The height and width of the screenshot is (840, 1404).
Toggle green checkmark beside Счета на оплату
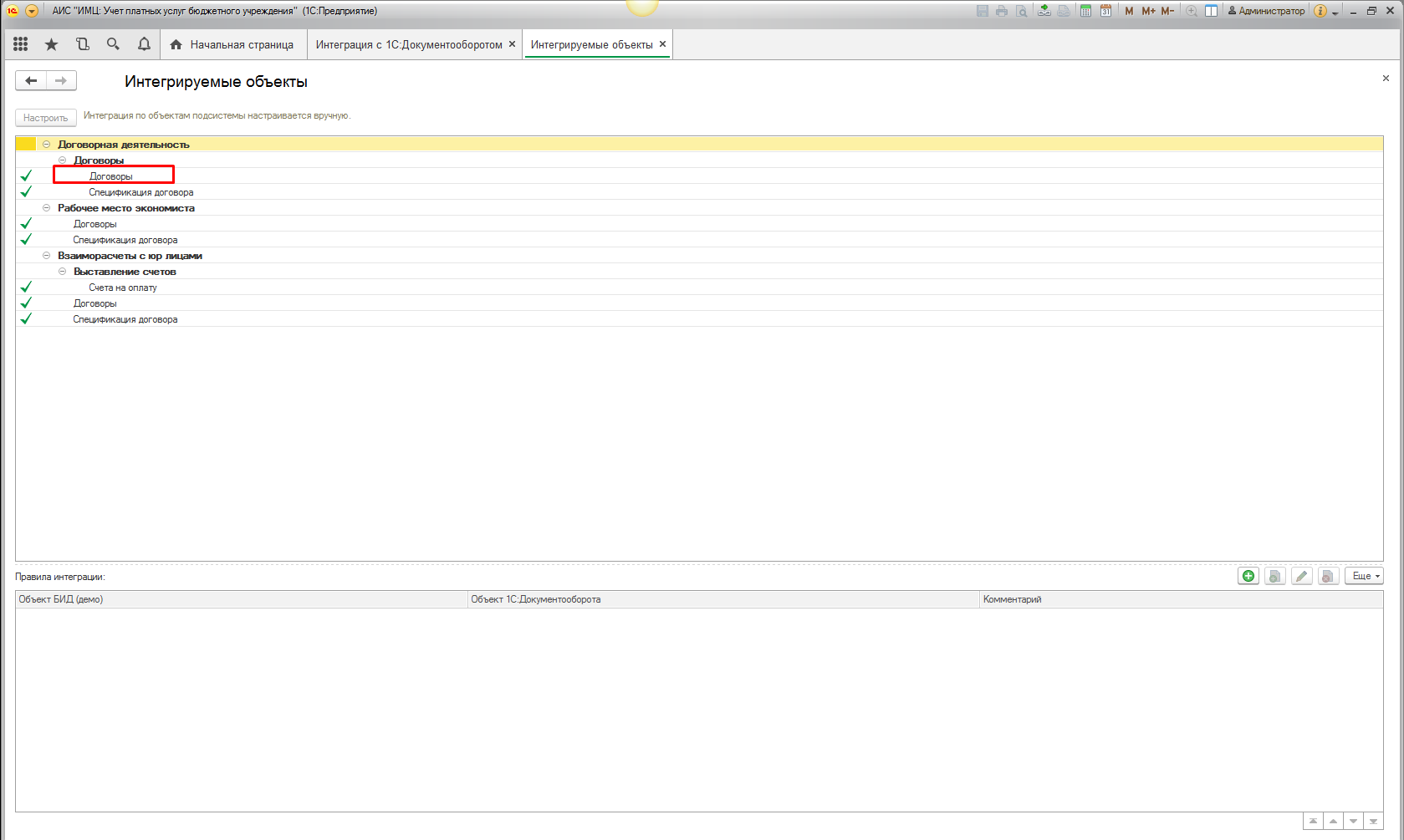click(x=26, y=288)
